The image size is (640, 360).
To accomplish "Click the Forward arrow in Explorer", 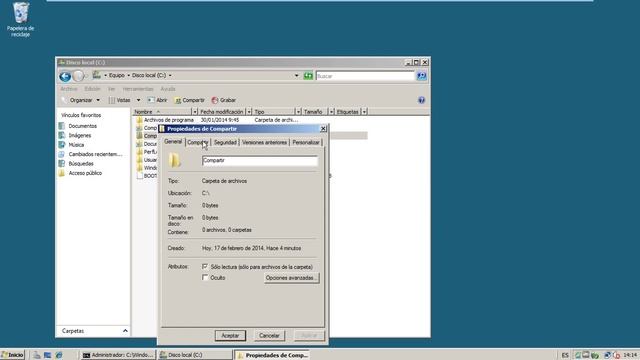I will [78, 76].
